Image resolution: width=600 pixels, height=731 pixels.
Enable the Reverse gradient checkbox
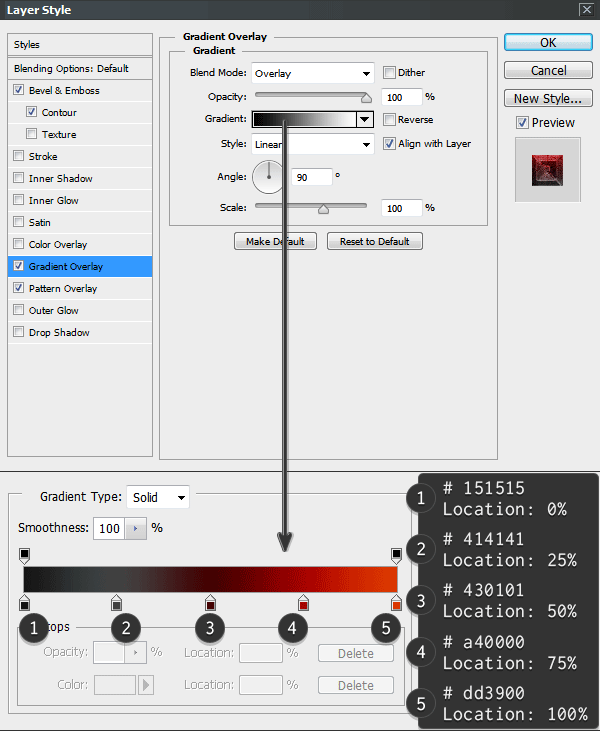[389, 119]
